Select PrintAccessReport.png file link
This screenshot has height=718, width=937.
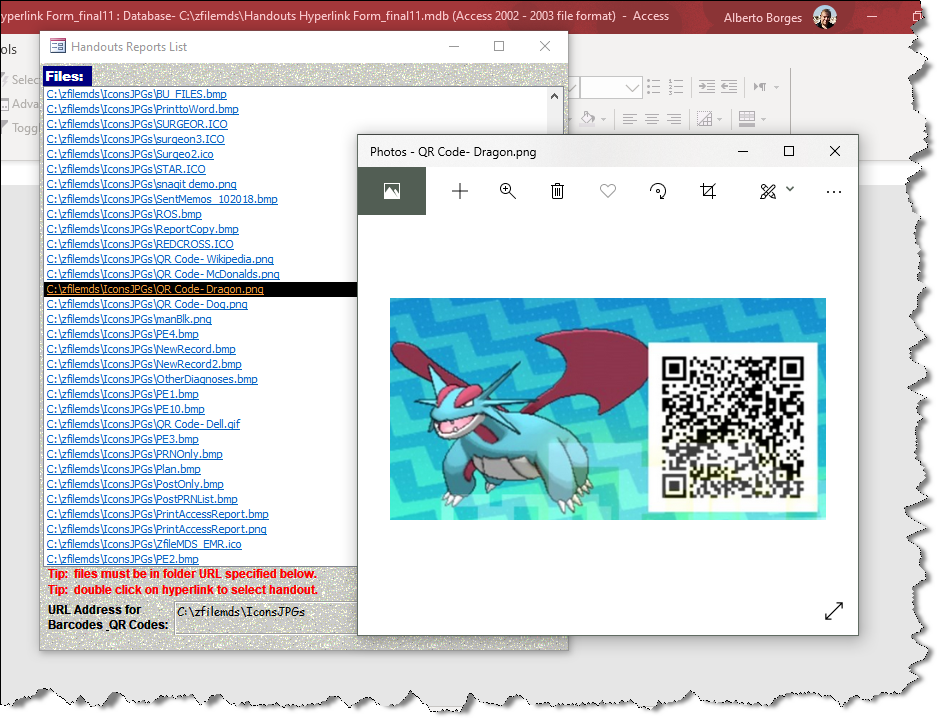[157, 529]
